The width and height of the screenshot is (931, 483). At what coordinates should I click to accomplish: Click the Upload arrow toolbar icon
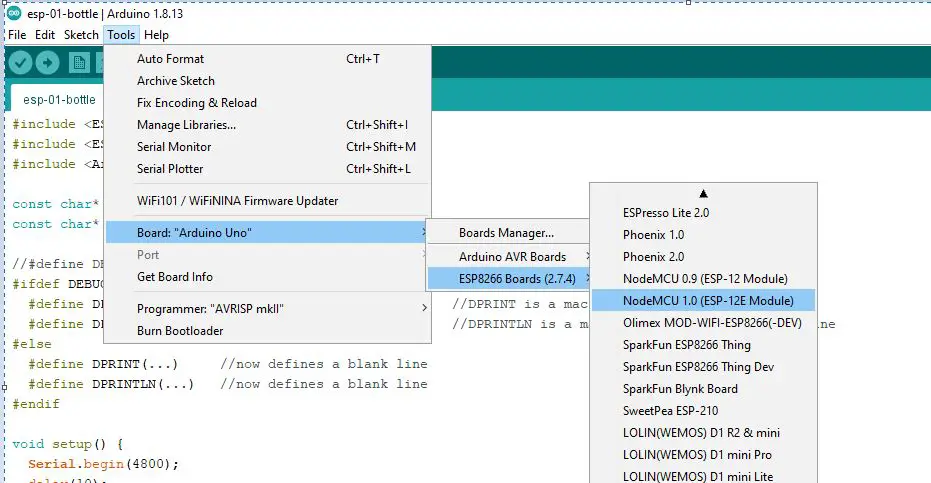click(x=48, y=62)
